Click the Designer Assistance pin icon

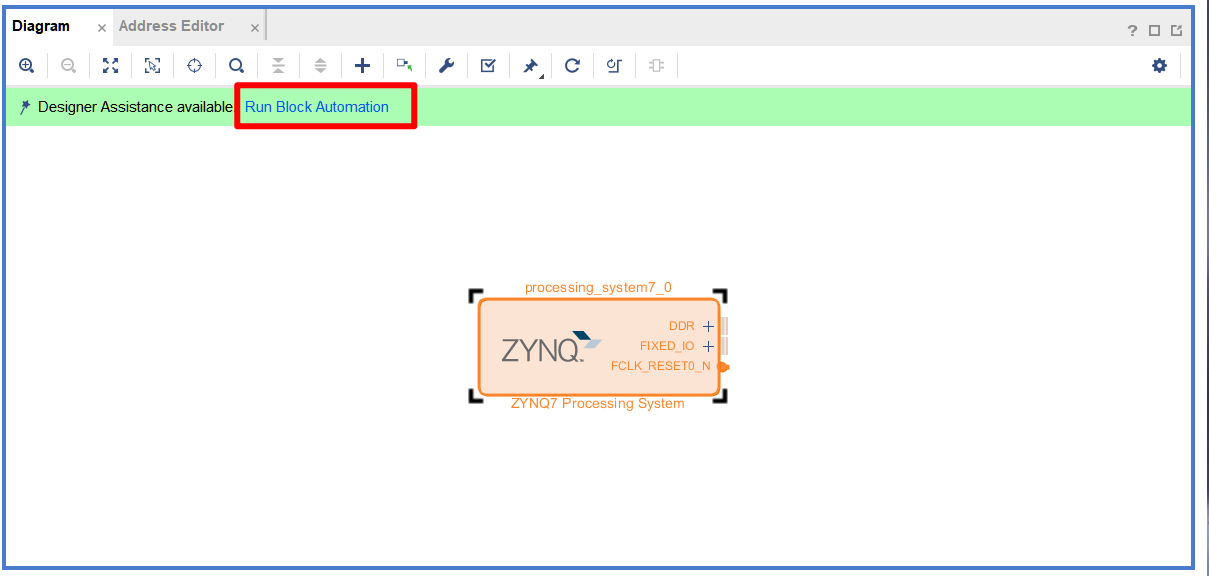[25, 107]
